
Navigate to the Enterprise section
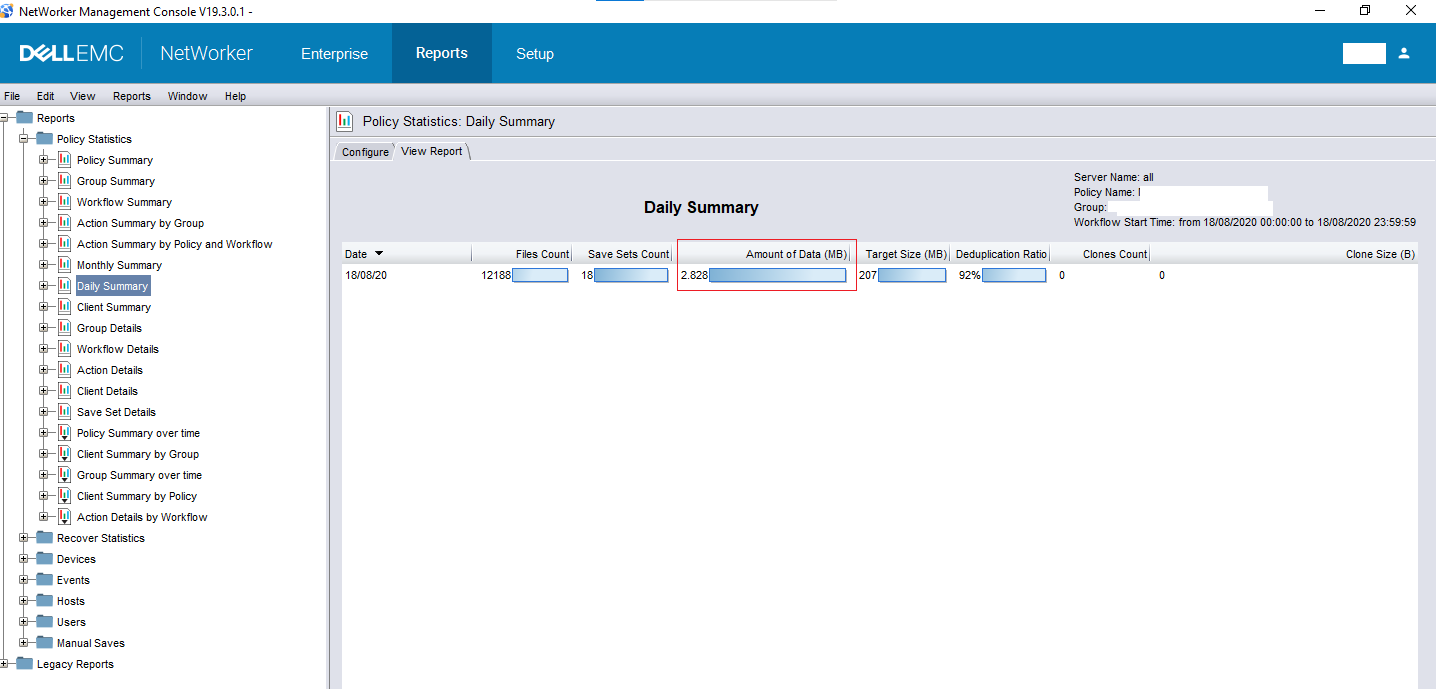tap(333, 54)
